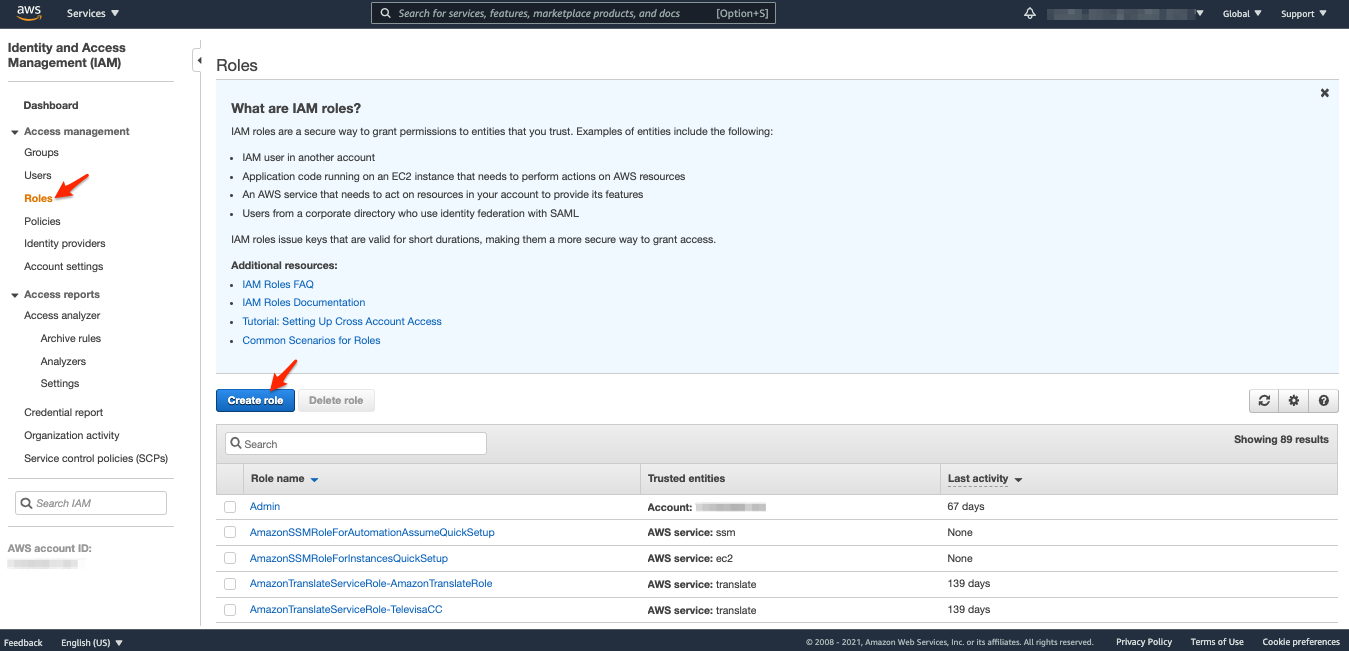Open IAM Roles Documentation link
The height and width of the screenshot is (651, 1349).
(x=304, y=303)
